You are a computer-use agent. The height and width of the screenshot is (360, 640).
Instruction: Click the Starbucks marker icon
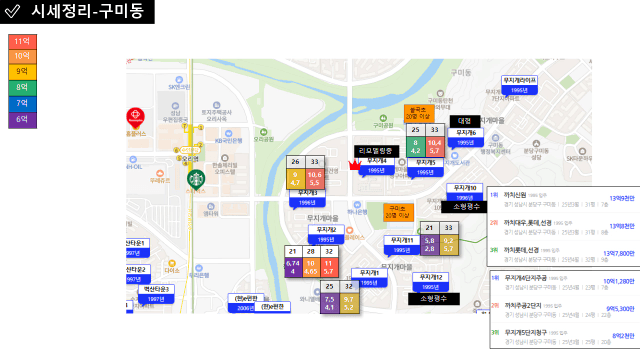(196, 179)
